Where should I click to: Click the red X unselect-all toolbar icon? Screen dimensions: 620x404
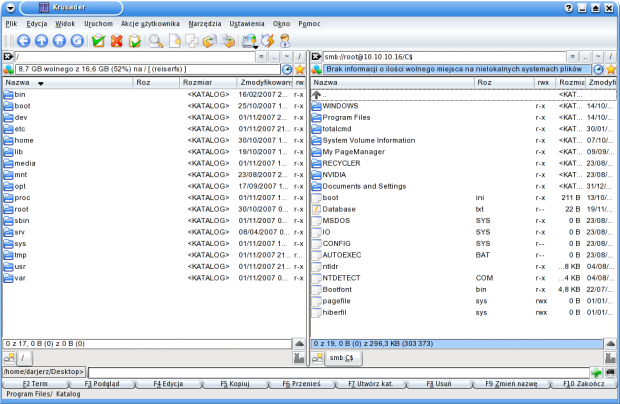tap(116, 41)
